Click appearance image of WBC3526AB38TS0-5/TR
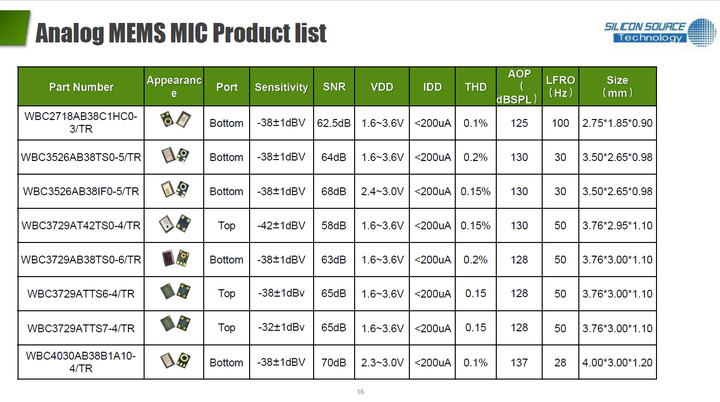Image resolution: width=720 pixels, height=402 pixels. (173, 157)
